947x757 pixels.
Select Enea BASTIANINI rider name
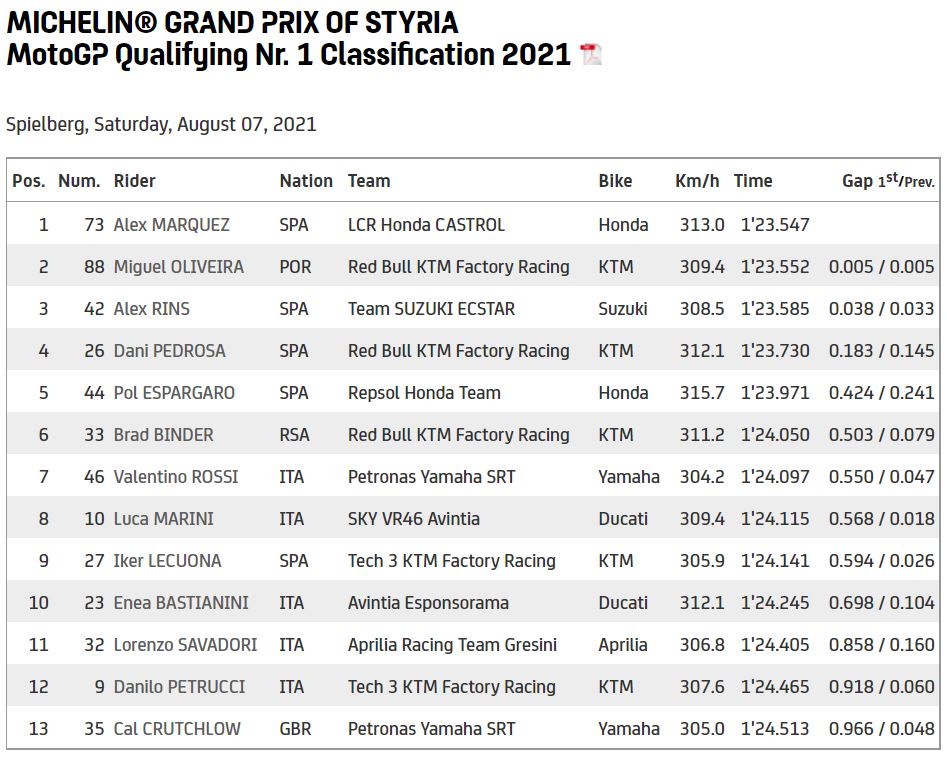click(x=181, y=603)
